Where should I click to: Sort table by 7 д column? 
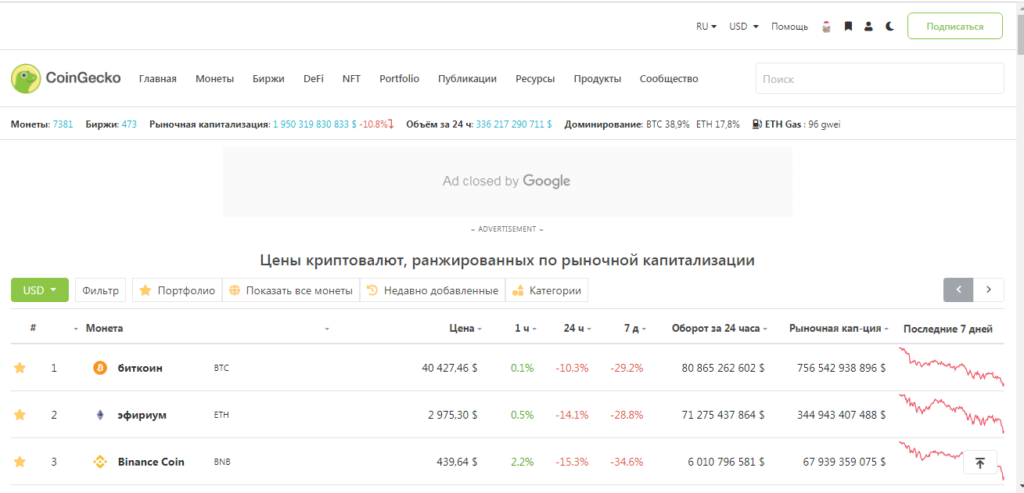point(634,328)
